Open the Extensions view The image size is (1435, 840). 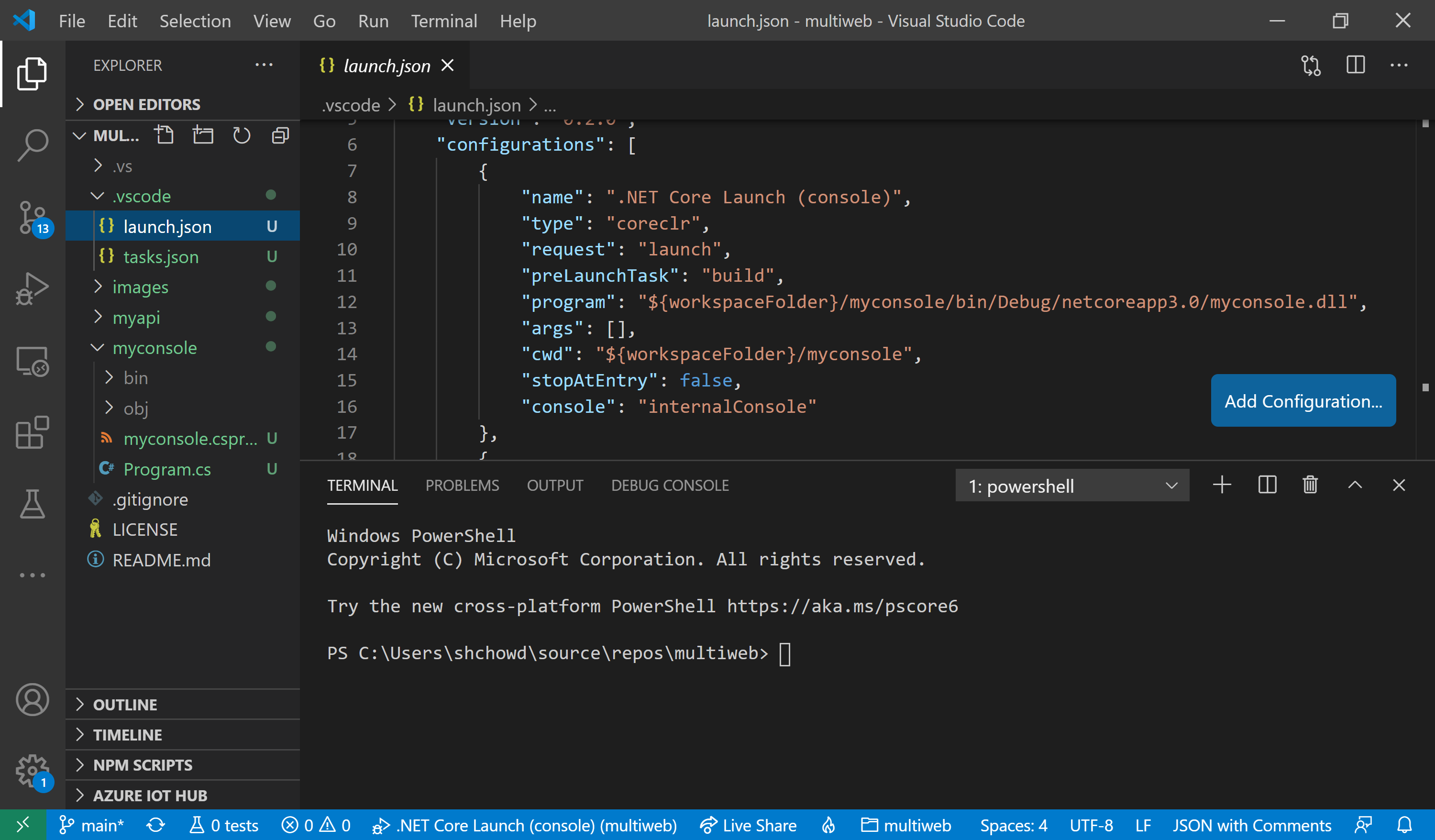33,432
